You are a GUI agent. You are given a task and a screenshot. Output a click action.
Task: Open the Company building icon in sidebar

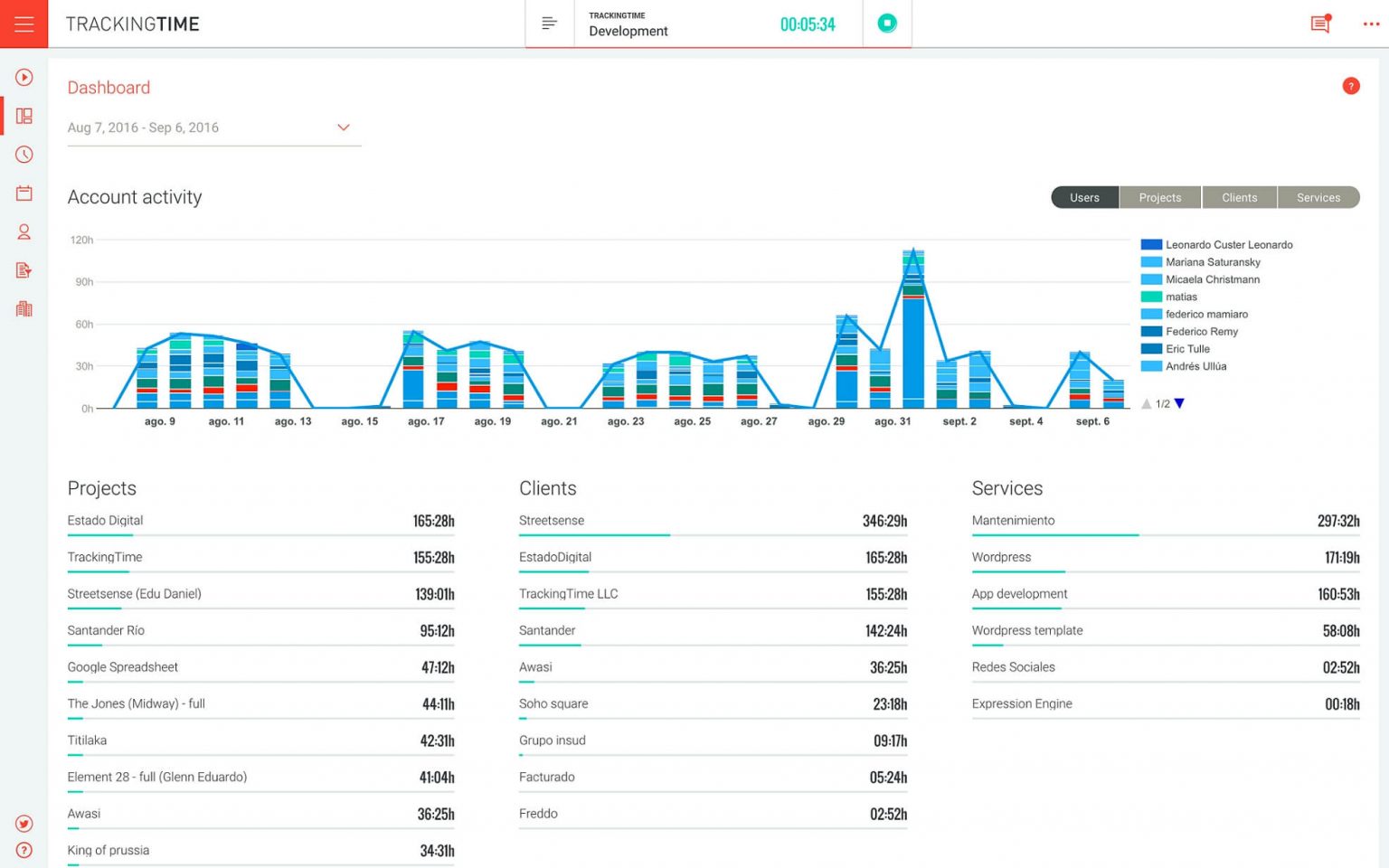[x=24, y=308]
